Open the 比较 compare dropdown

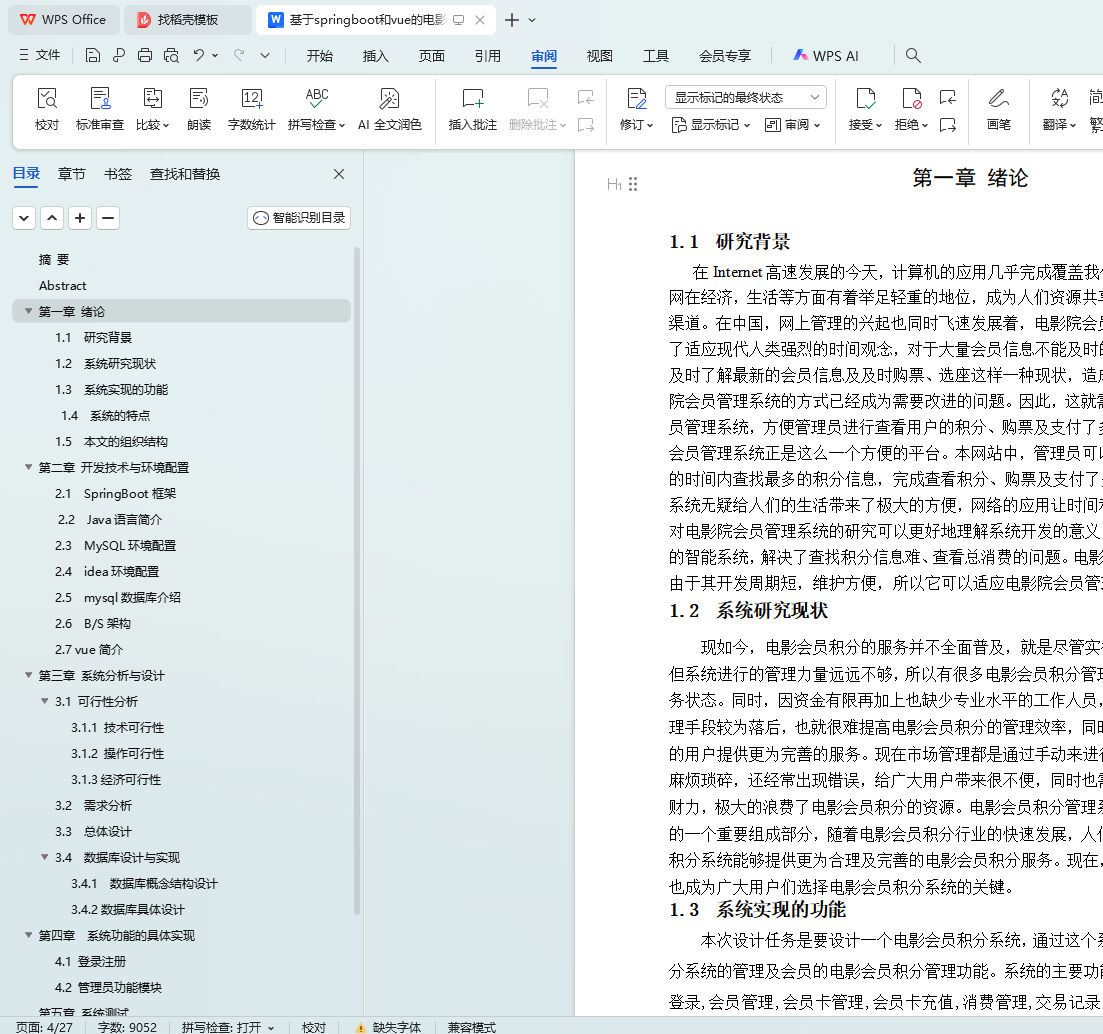pos(153,108)
